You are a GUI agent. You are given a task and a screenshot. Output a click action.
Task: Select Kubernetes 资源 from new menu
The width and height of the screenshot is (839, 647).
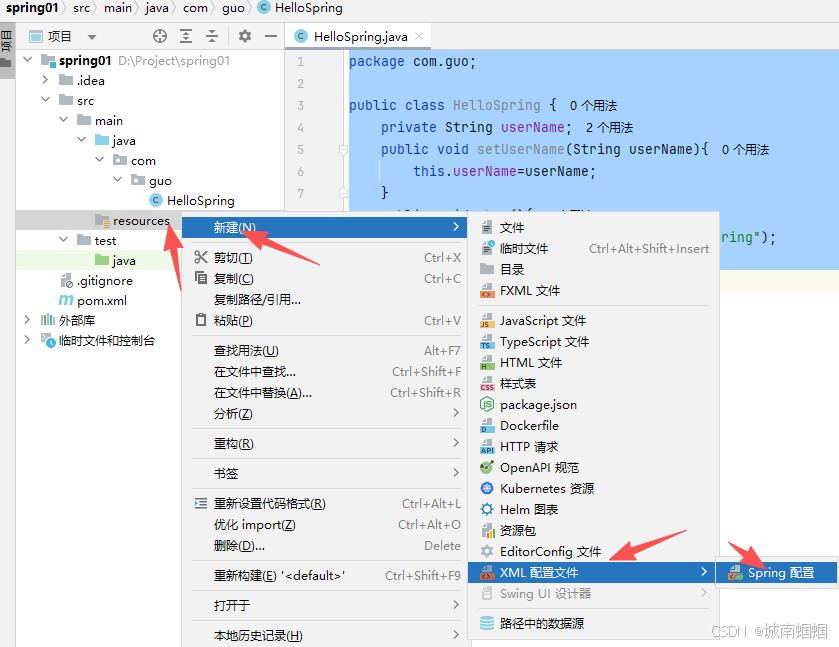546,489
